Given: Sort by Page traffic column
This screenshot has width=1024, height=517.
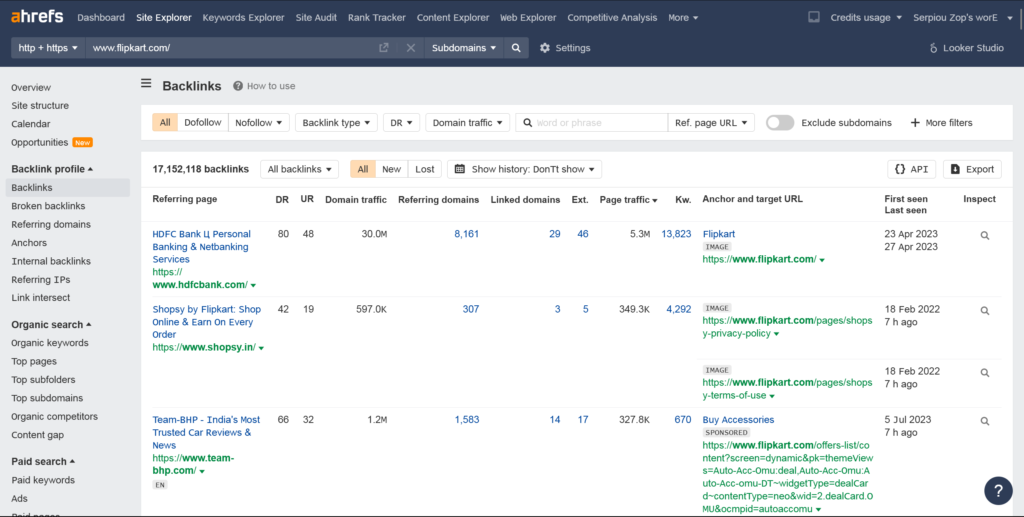Looking at the screenshot, I should 628,200.
